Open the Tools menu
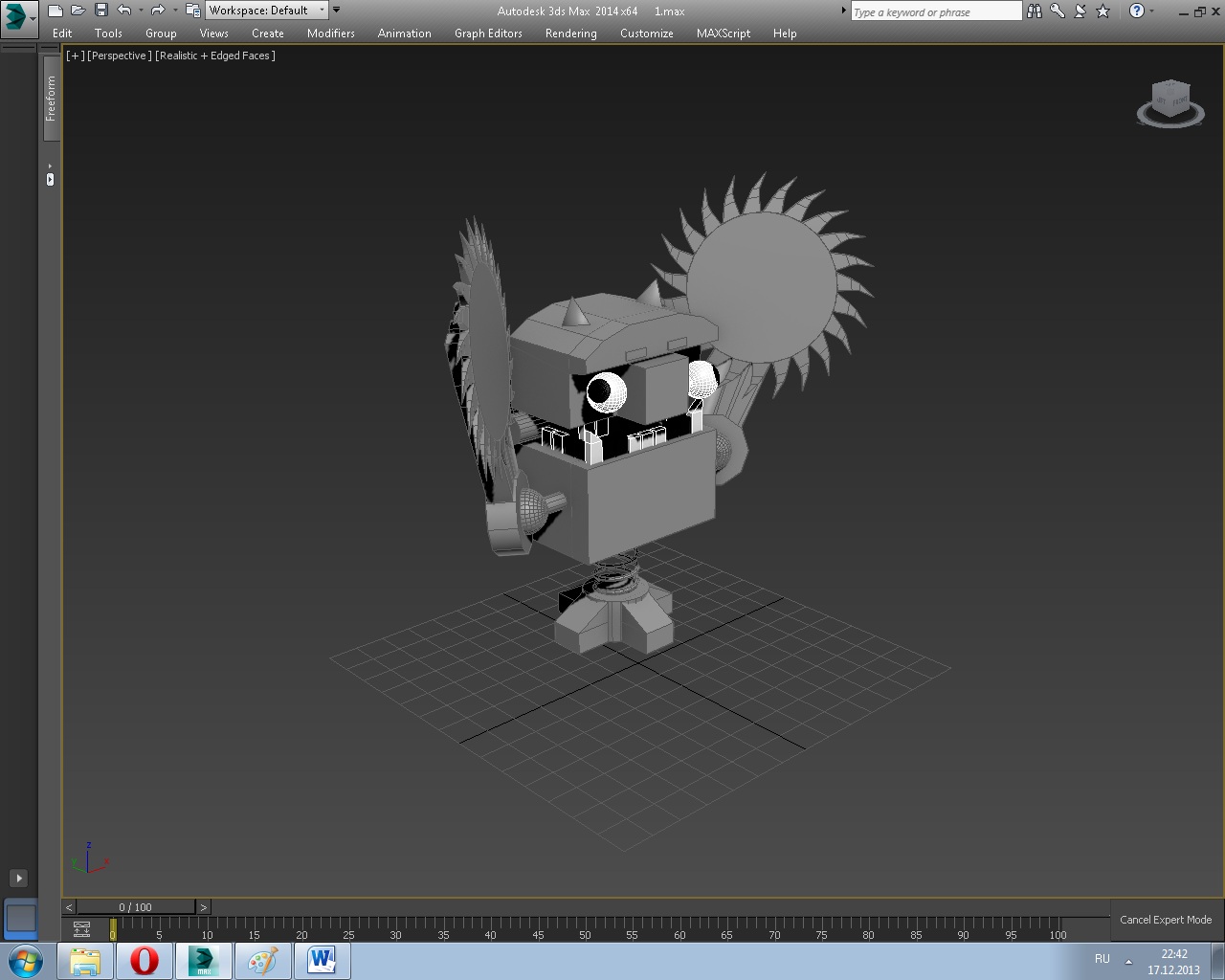This screenshot has height=980, width=1225. (108, 33)
